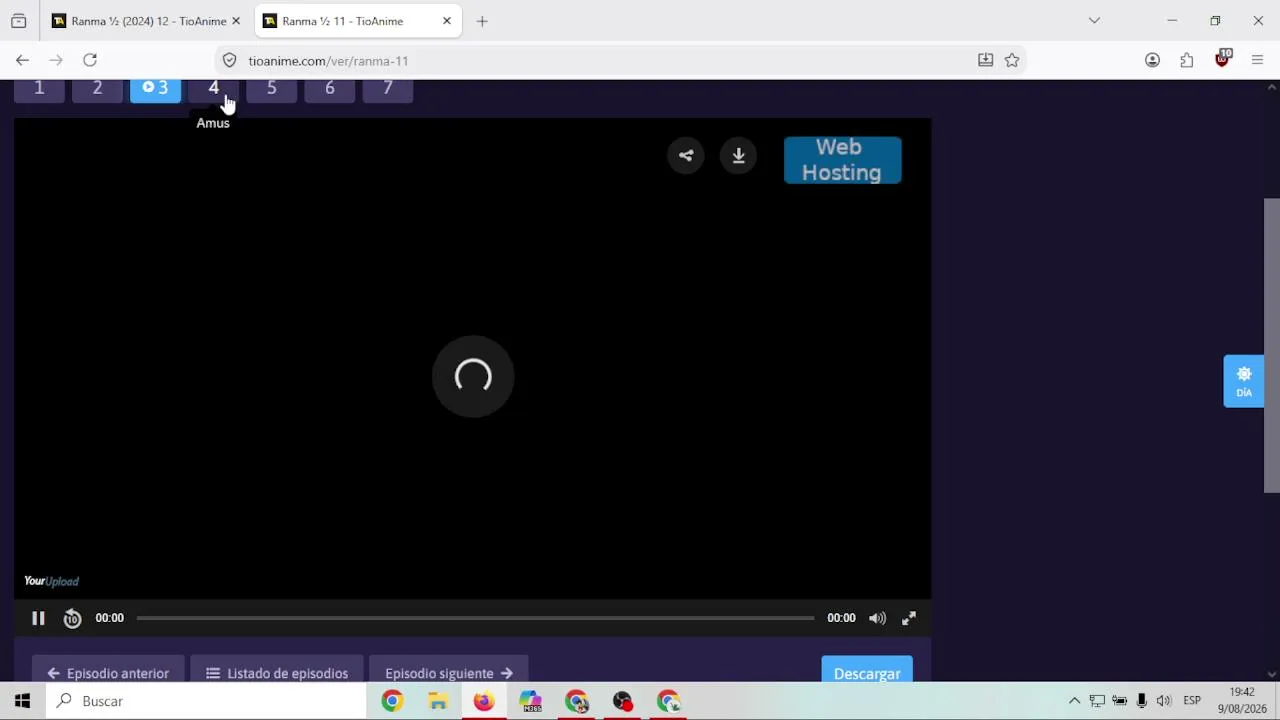Click the Buscar taskbar search box
Image resolution: width=1280 pixels, height=720 pixels.
[206, 701]
